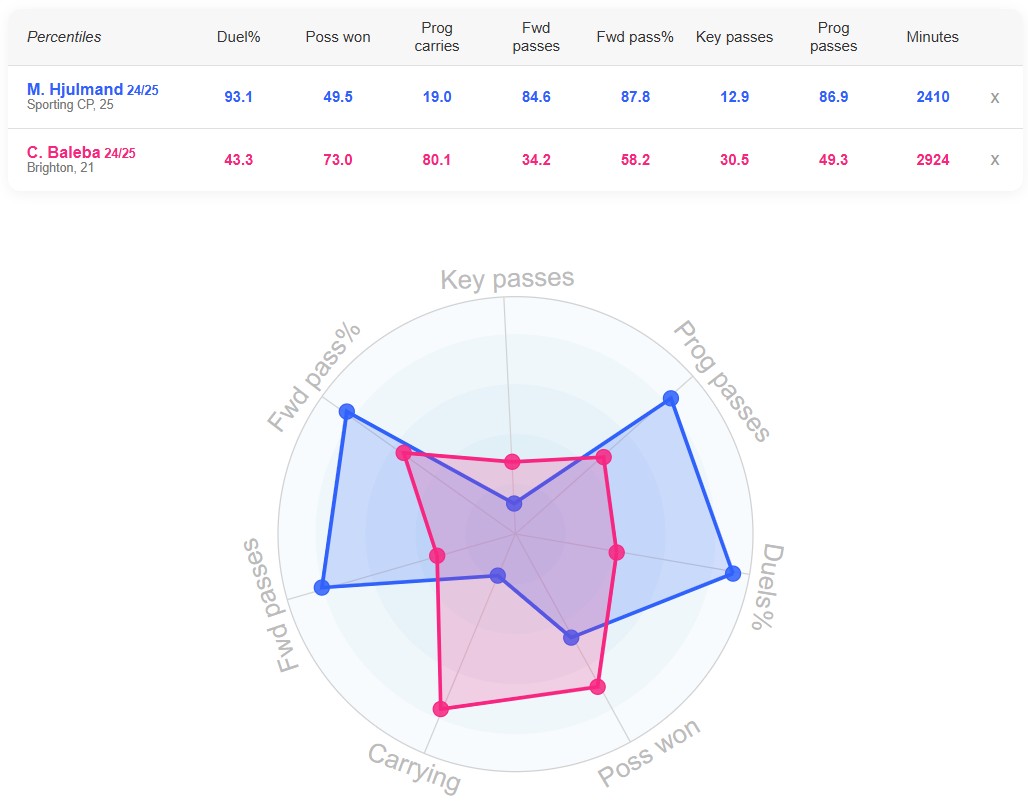This screenshot has width=1028, height=802.
Task: Remove C. Baleba row with its x
Action: pyautogui.click(x=994, y=160)
